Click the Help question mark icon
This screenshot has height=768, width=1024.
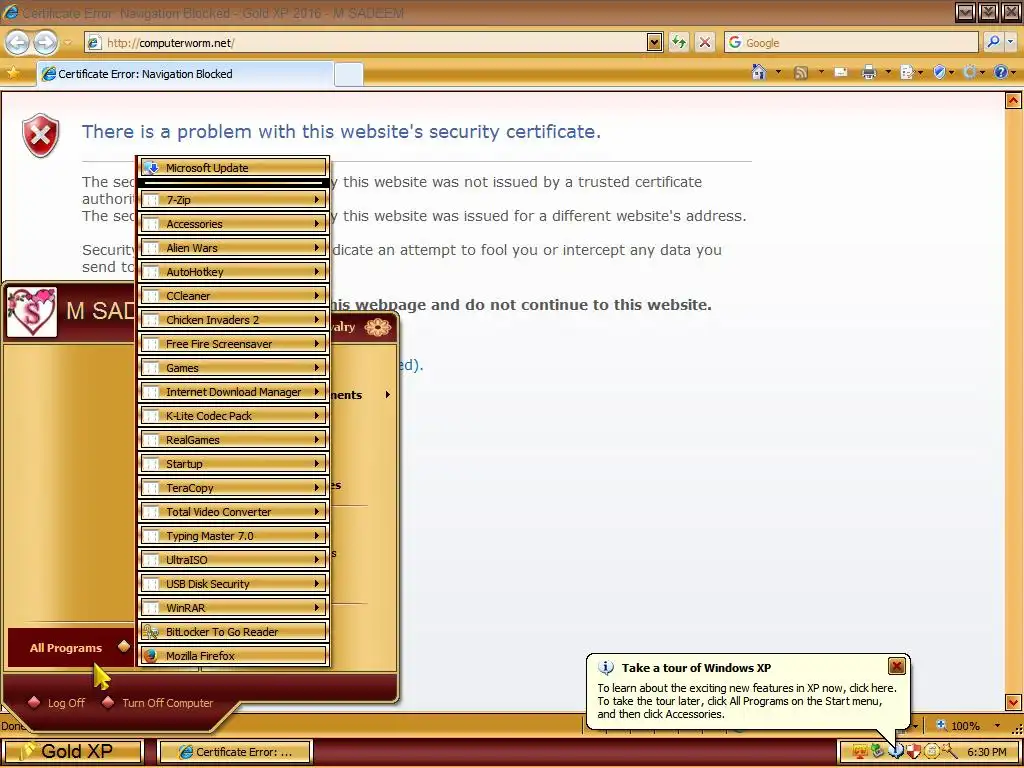pyautogui.click(x=1000, y=72)
